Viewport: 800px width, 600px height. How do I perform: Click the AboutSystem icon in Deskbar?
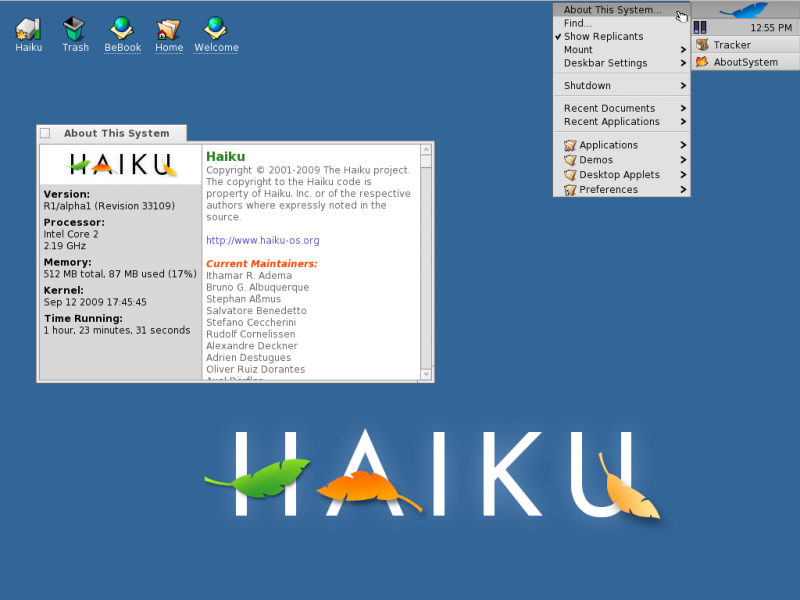point(703,62)
